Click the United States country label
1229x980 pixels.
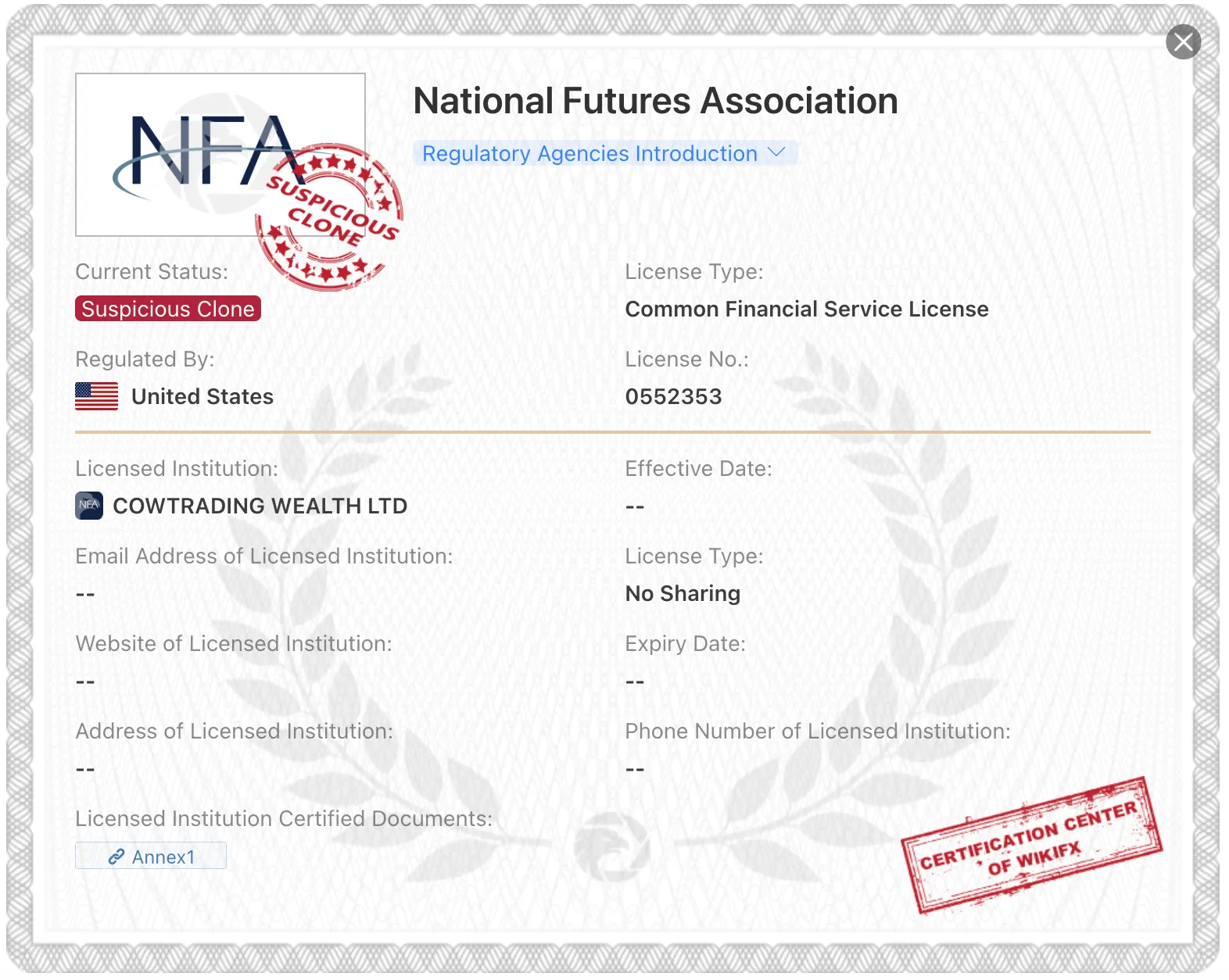click(202, 396)
